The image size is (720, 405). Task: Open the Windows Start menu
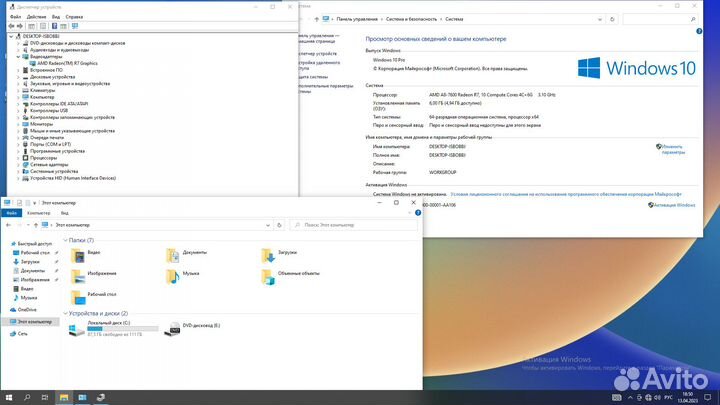(9, 398)
